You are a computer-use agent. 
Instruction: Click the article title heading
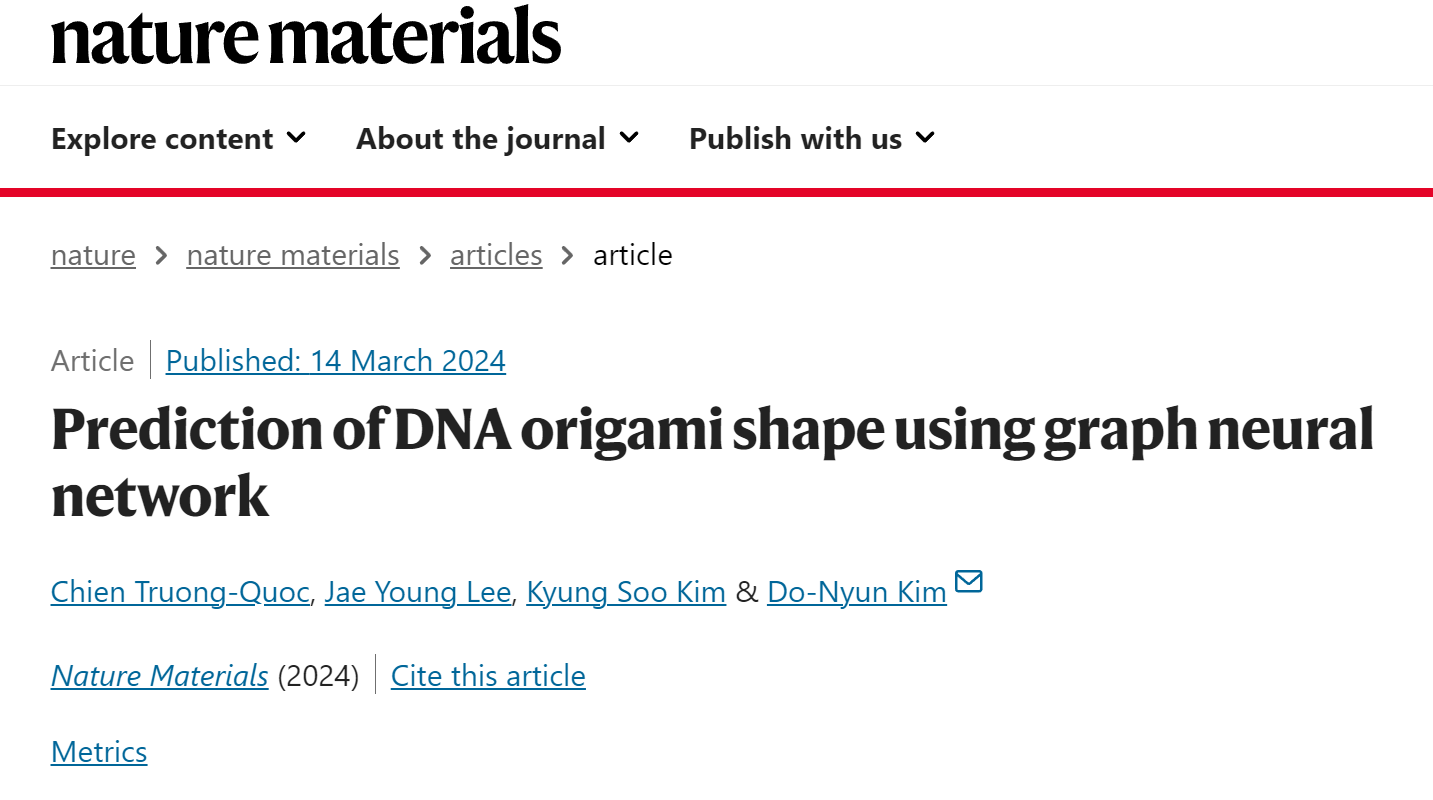712,462
